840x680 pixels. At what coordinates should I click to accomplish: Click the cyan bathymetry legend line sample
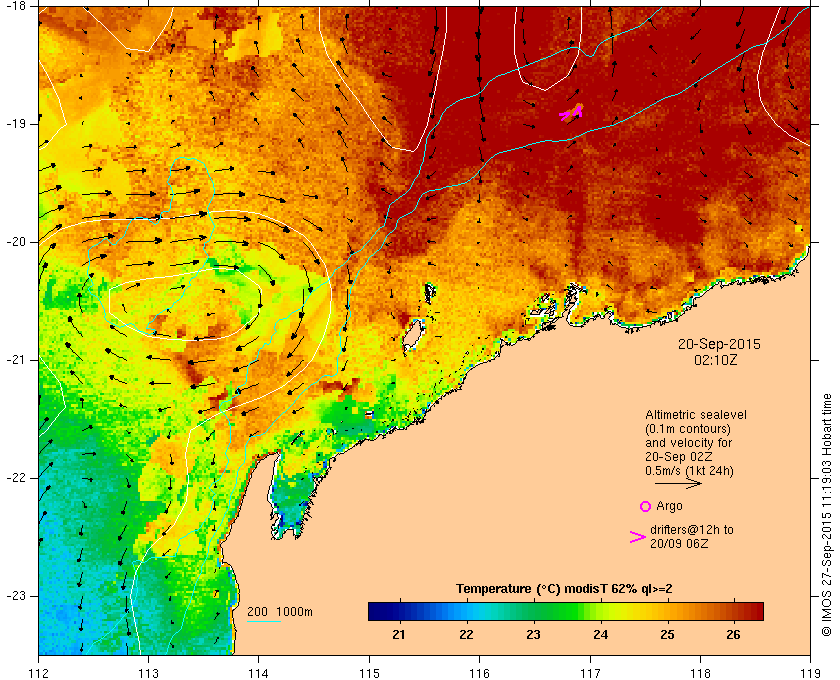coord(264,622)
